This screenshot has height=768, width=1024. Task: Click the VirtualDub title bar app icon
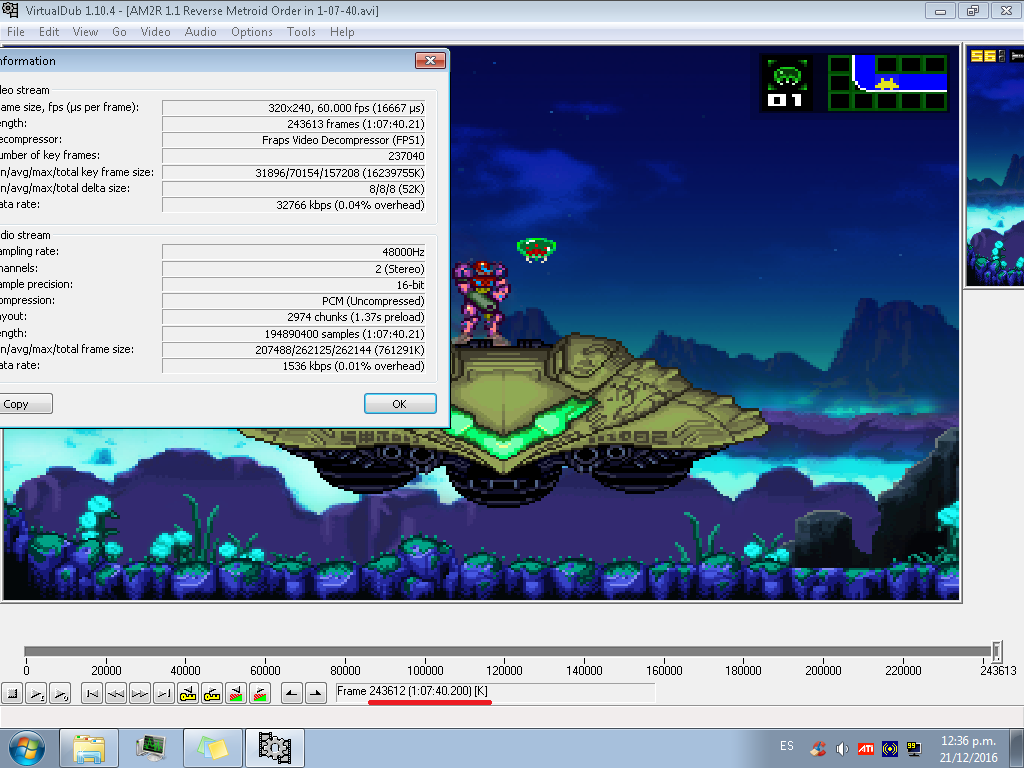pos(11,10)
